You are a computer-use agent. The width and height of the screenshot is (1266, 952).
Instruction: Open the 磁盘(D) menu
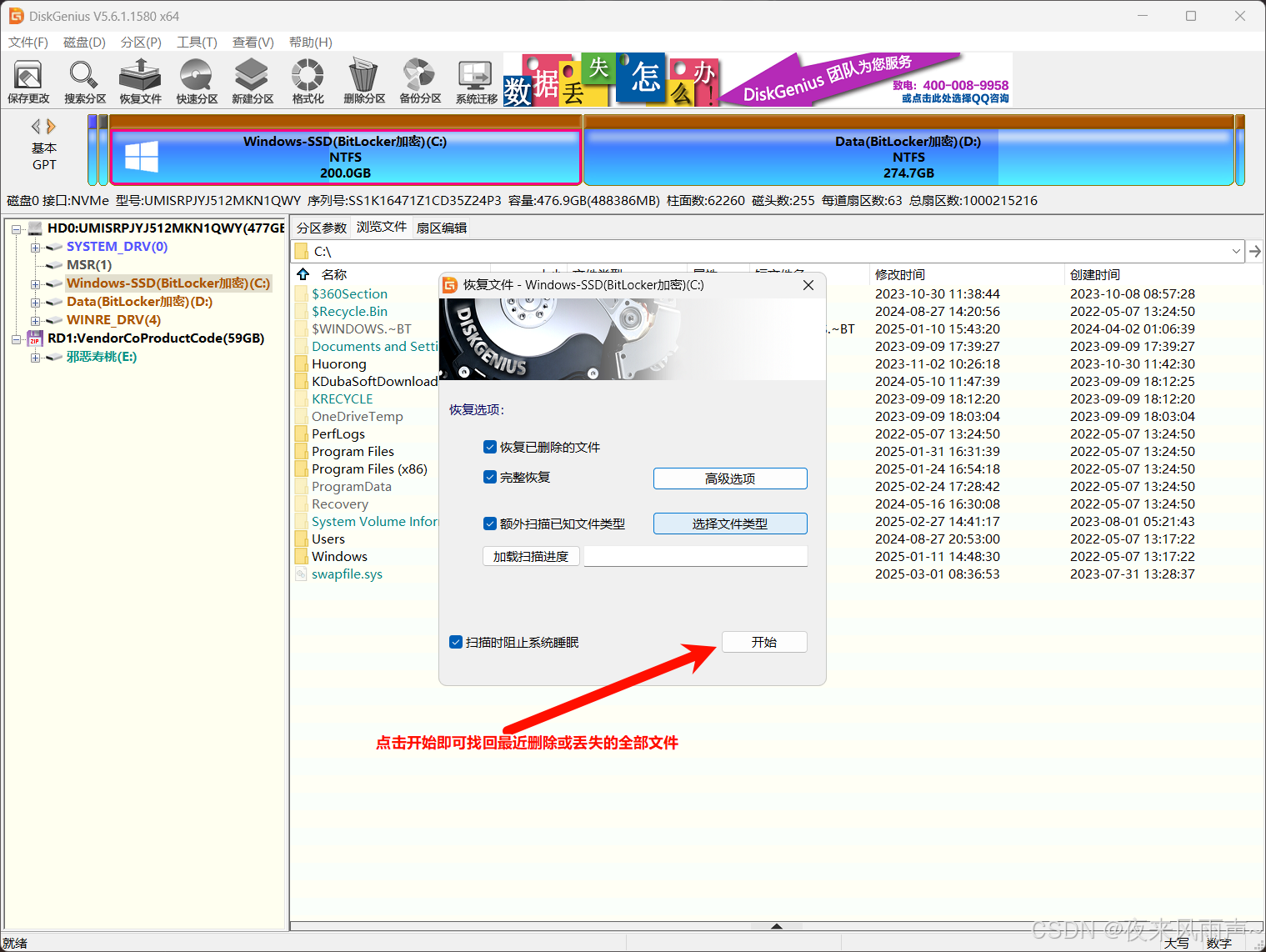point(84,42)
